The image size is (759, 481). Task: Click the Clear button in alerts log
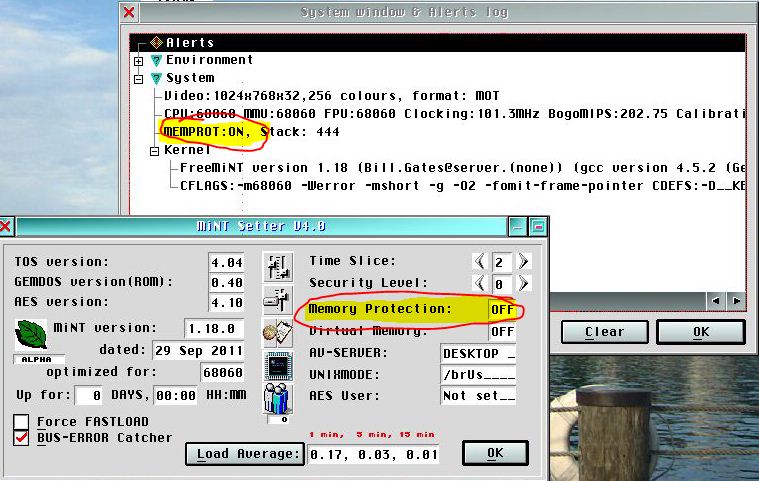(x=604, y=331)
